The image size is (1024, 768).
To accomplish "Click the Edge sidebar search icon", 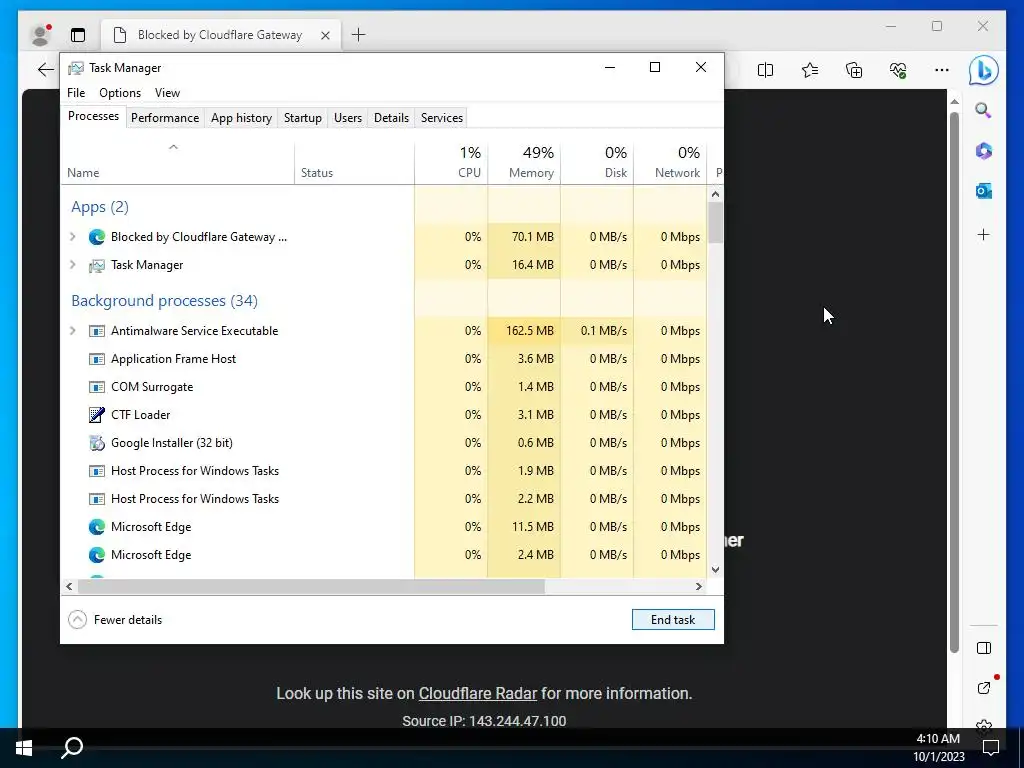I will (984, 110).
